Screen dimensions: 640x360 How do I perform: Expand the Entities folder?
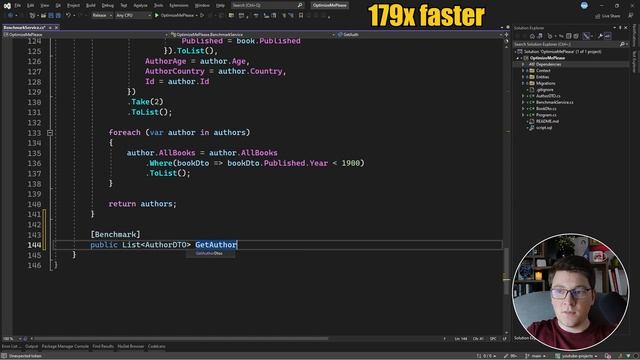pyautogui.click(x=523, y=77)
